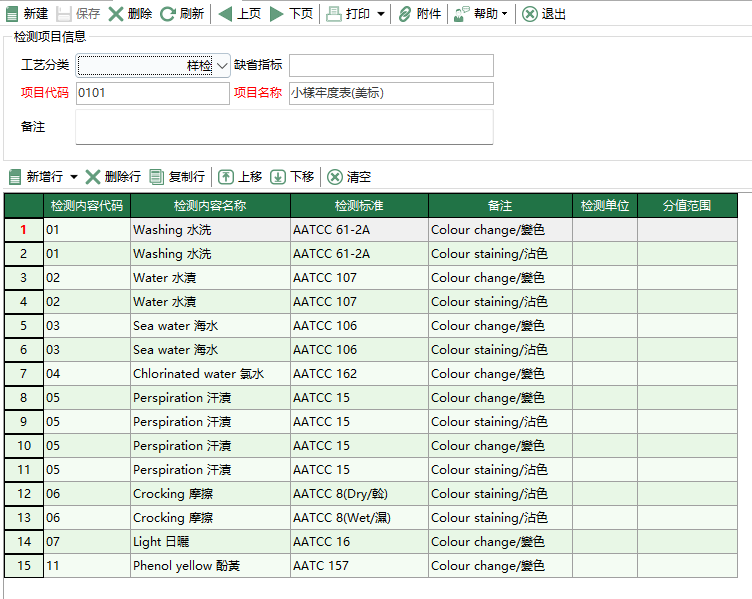Viewport: 752px width, 599px height.
Task: Open the Add Row (新增行) dropdown arrow
Action: (x=74, y=178)
